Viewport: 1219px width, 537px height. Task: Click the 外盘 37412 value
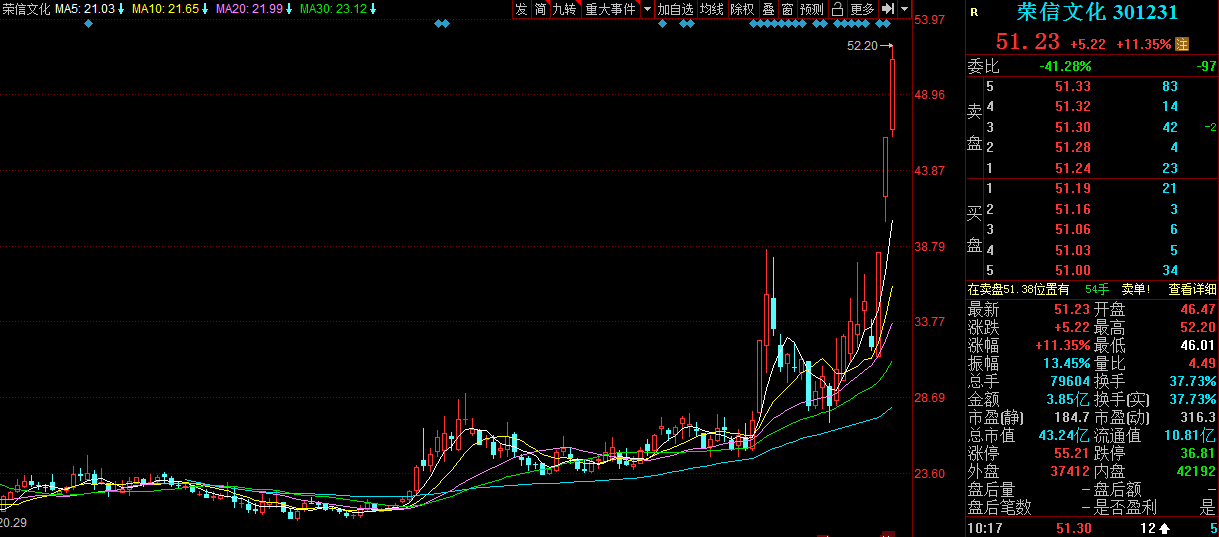(1071, 471)
